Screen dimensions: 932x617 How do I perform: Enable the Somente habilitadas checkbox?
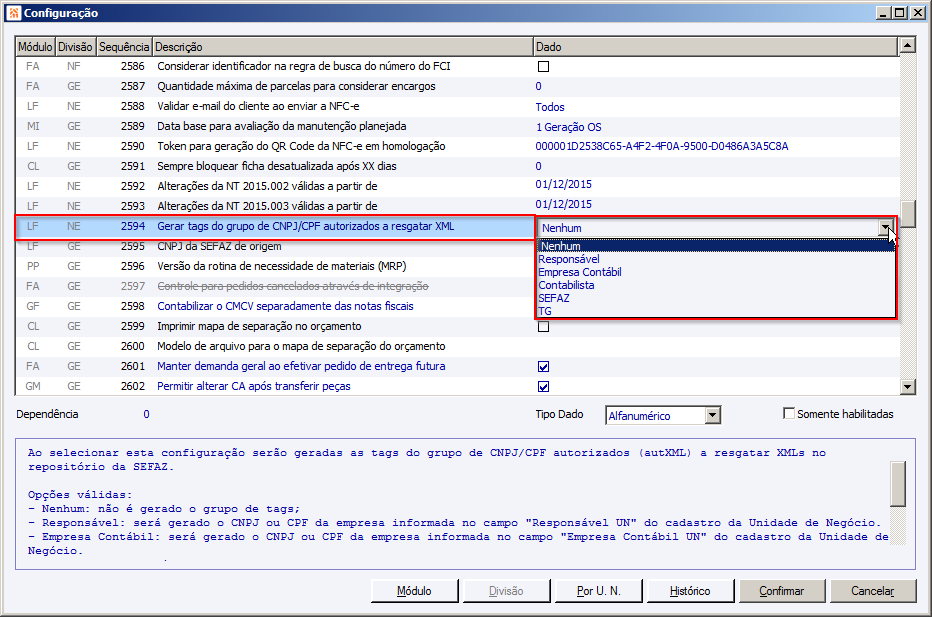789,413
